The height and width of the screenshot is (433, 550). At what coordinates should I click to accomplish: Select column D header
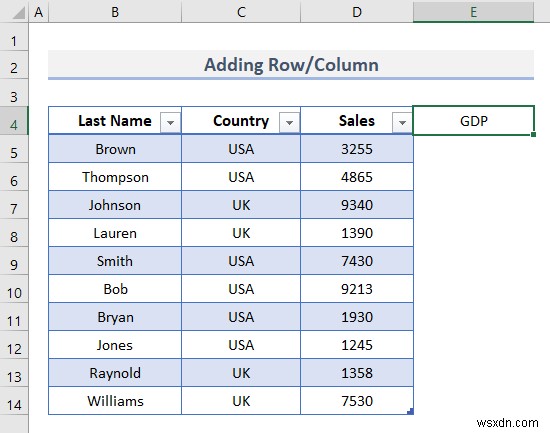357,12
